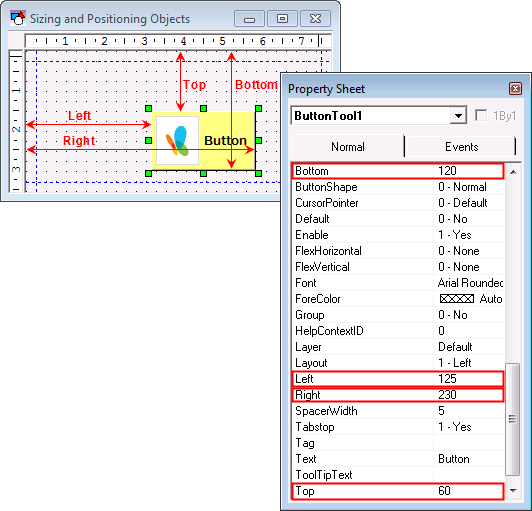Select the Left property label
532x511 pixels.
304,379
